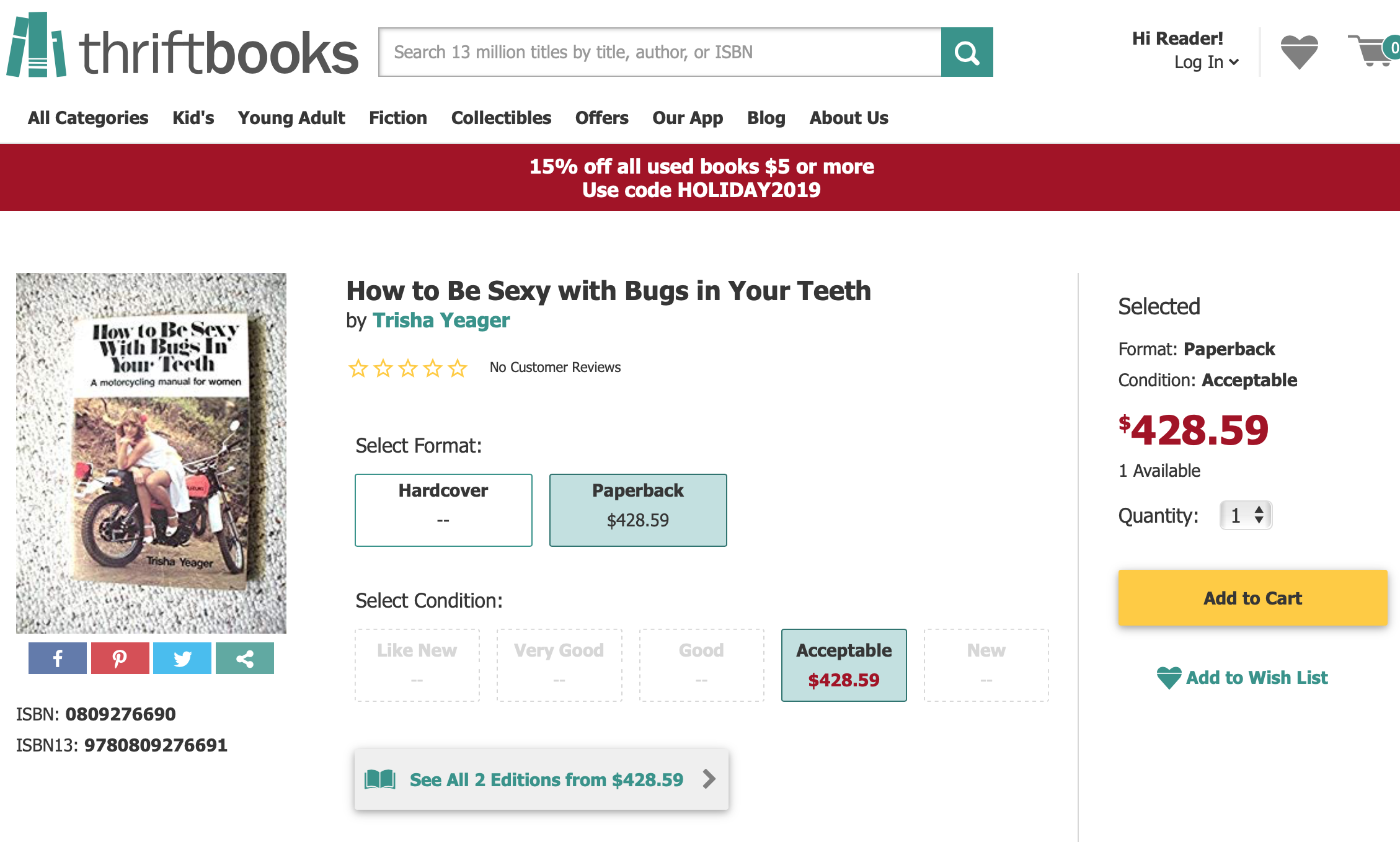Open the general share options icon
This screenshot has width=1400, height=842.
[245, 658]
